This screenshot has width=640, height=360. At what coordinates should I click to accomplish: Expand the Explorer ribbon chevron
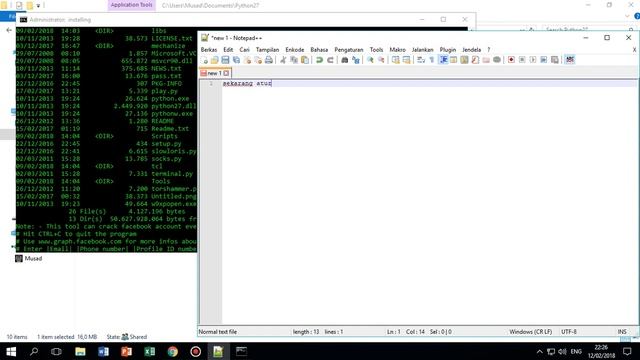pyautogui.click(x=627, y=16)
